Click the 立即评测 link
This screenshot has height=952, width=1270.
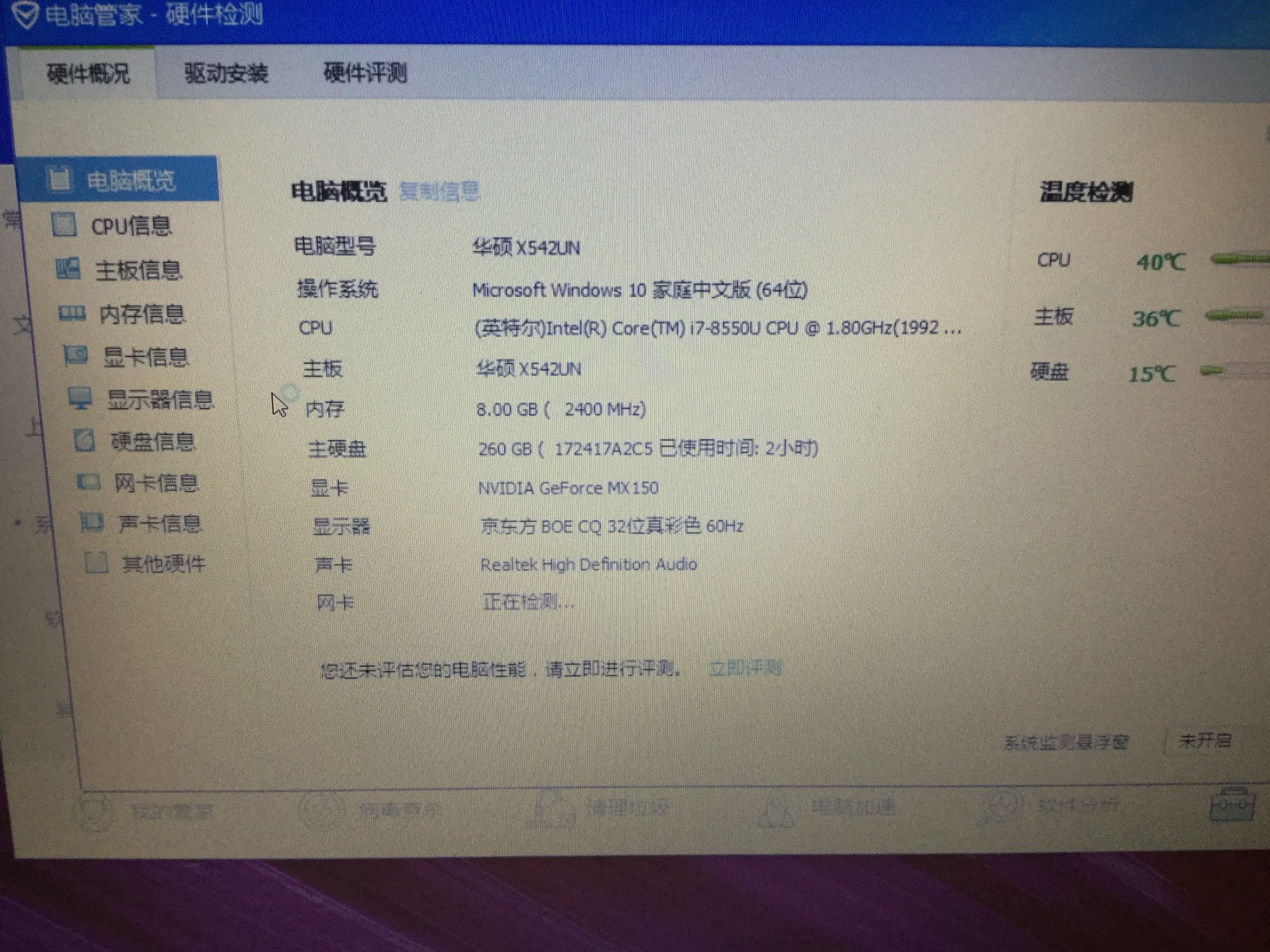(745, 668)
